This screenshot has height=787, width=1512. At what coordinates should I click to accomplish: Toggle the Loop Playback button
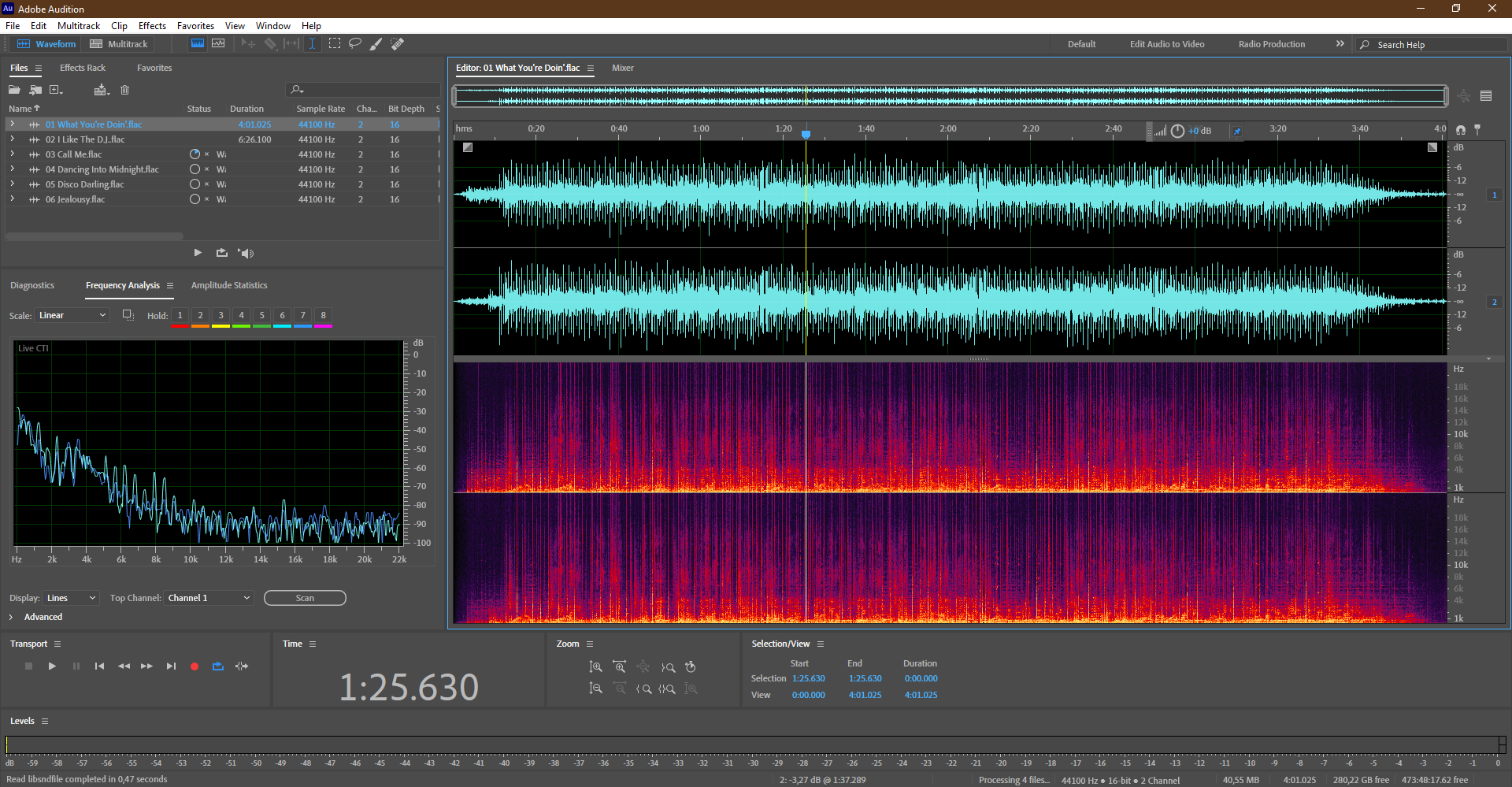218,666
